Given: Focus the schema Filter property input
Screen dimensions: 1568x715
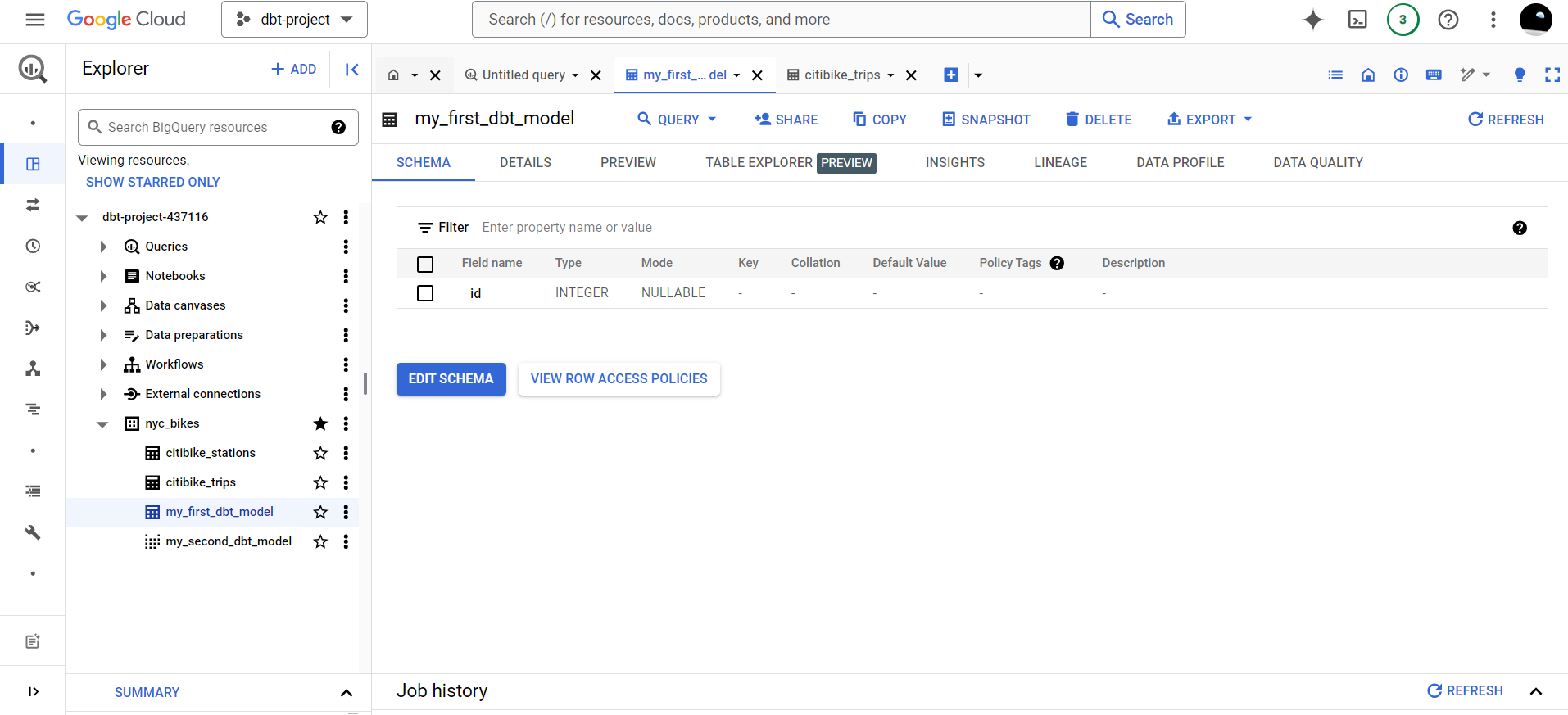Looking at the screenshot, I should (x=991, y=228).
